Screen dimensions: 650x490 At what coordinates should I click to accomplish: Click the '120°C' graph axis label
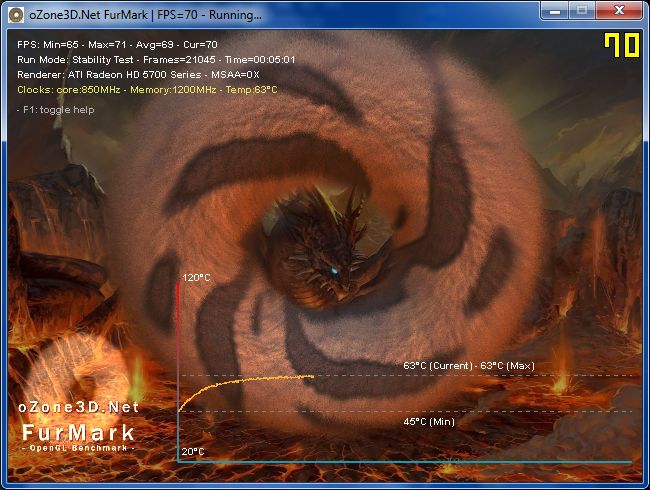(196, 278)
